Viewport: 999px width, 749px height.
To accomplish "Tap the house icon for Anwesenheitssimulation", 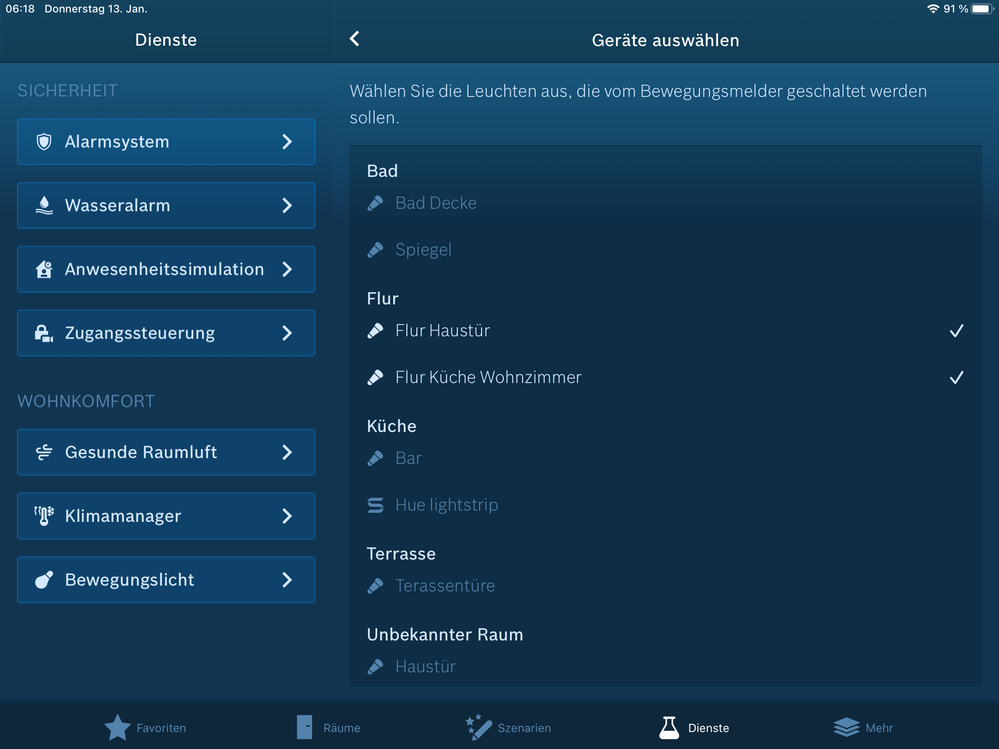I will coord(44,270).
